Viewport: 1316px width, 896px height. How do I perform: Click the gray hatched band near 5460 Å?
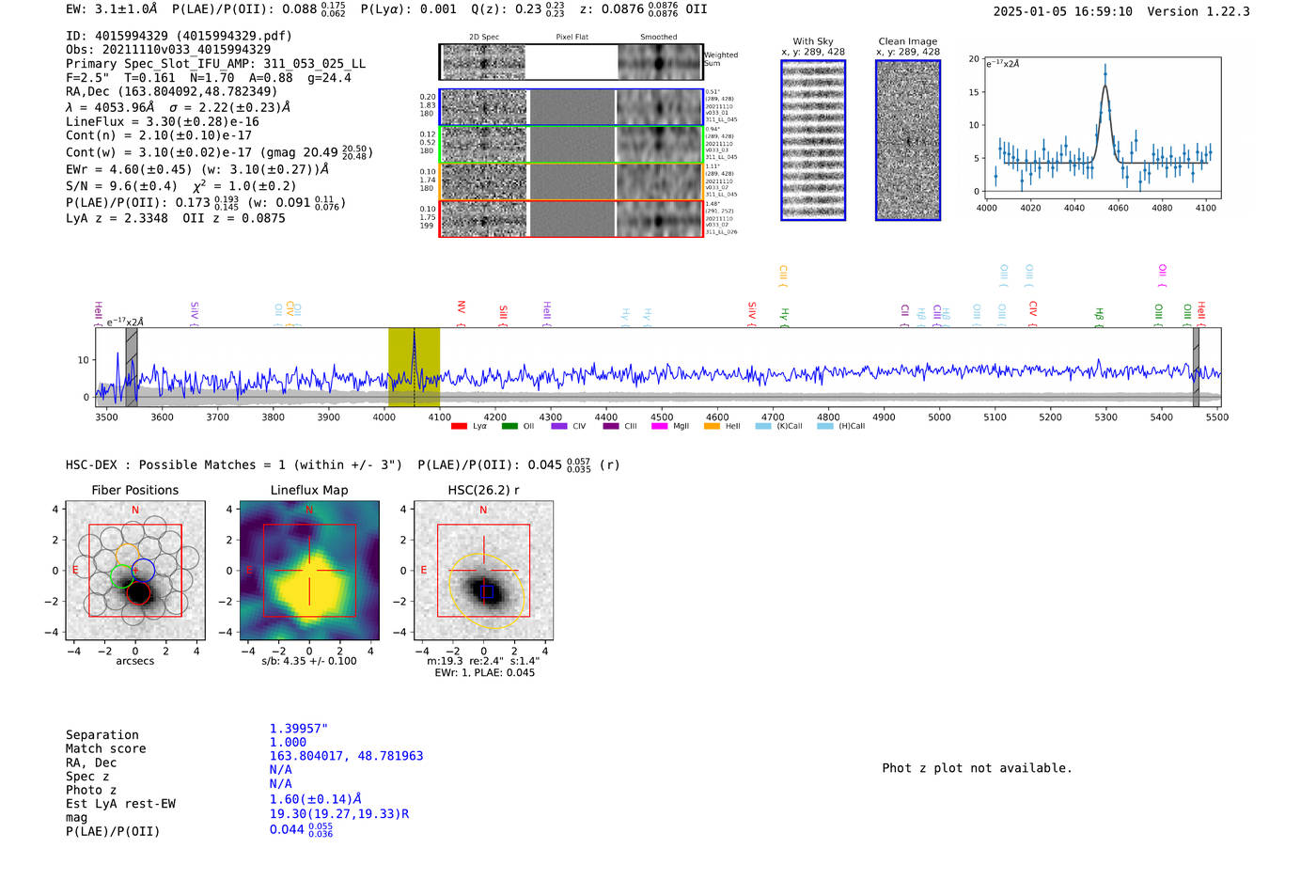pyautogui.click(x=1196, y=367)
